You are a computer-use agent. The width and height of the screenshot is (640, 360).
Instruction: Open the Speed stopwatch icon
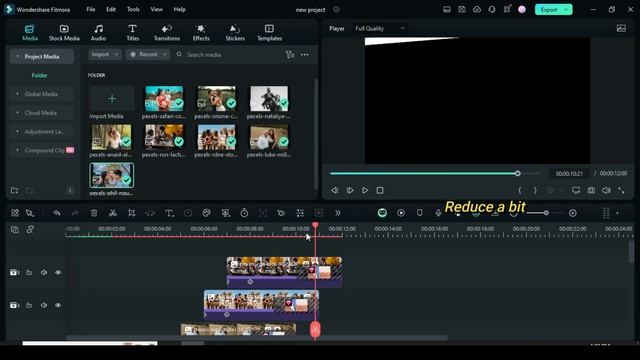point(244,213)
